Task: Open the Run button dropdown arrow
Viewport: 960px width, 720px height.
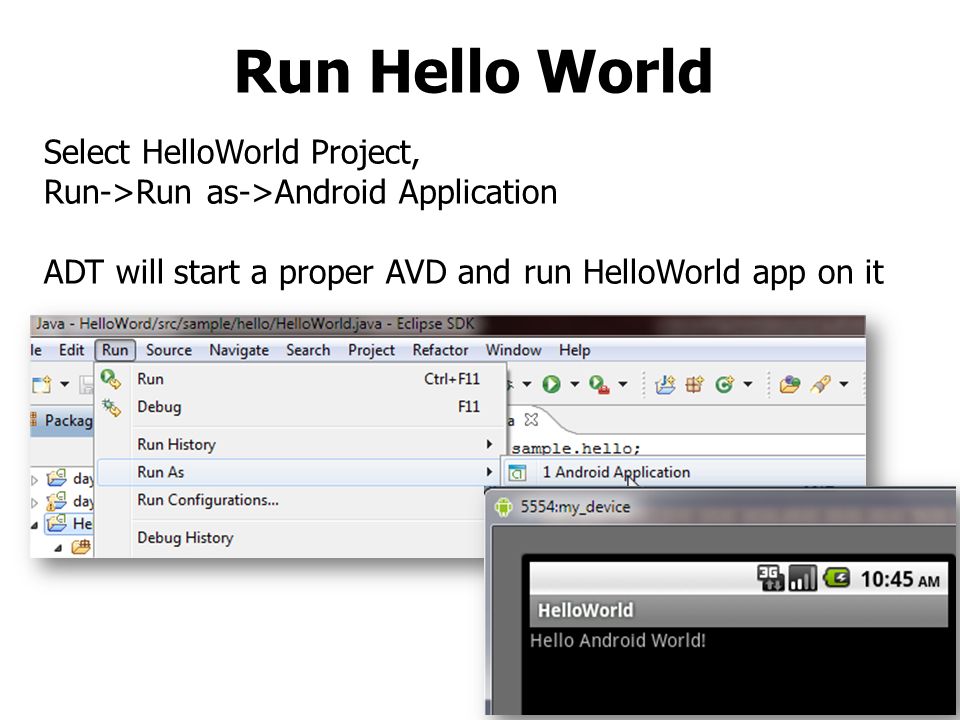Action: (x=574, y=384)
